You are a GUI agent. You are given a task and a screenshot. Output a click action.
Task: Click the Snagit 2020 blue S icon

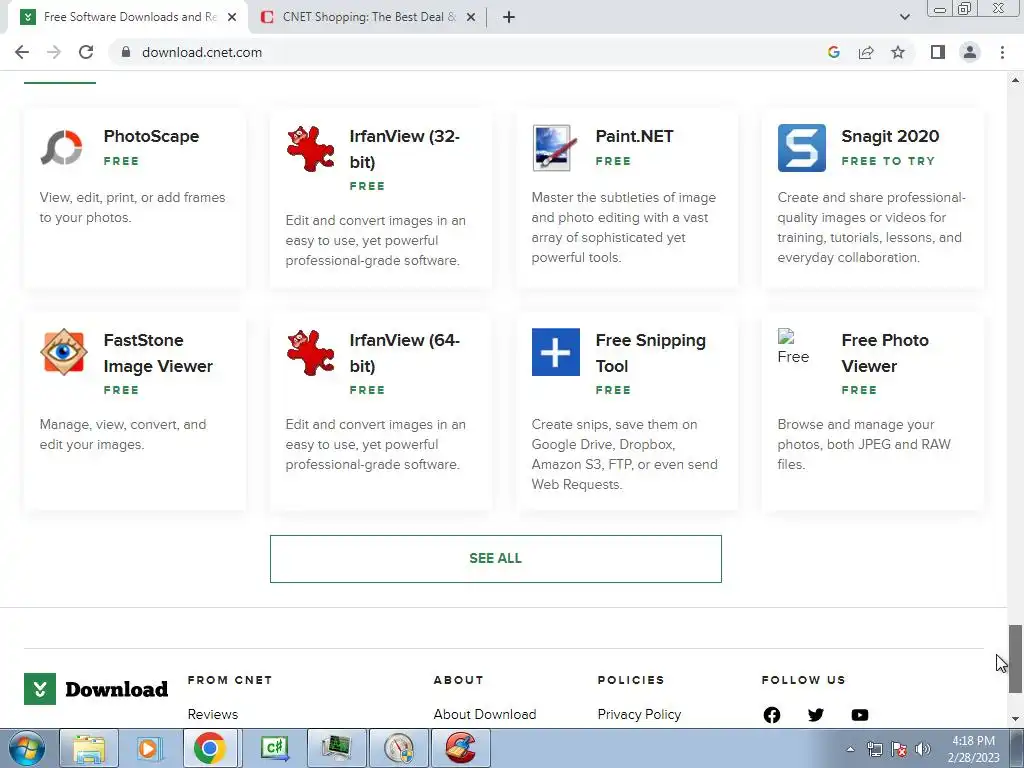coord(801,148)
